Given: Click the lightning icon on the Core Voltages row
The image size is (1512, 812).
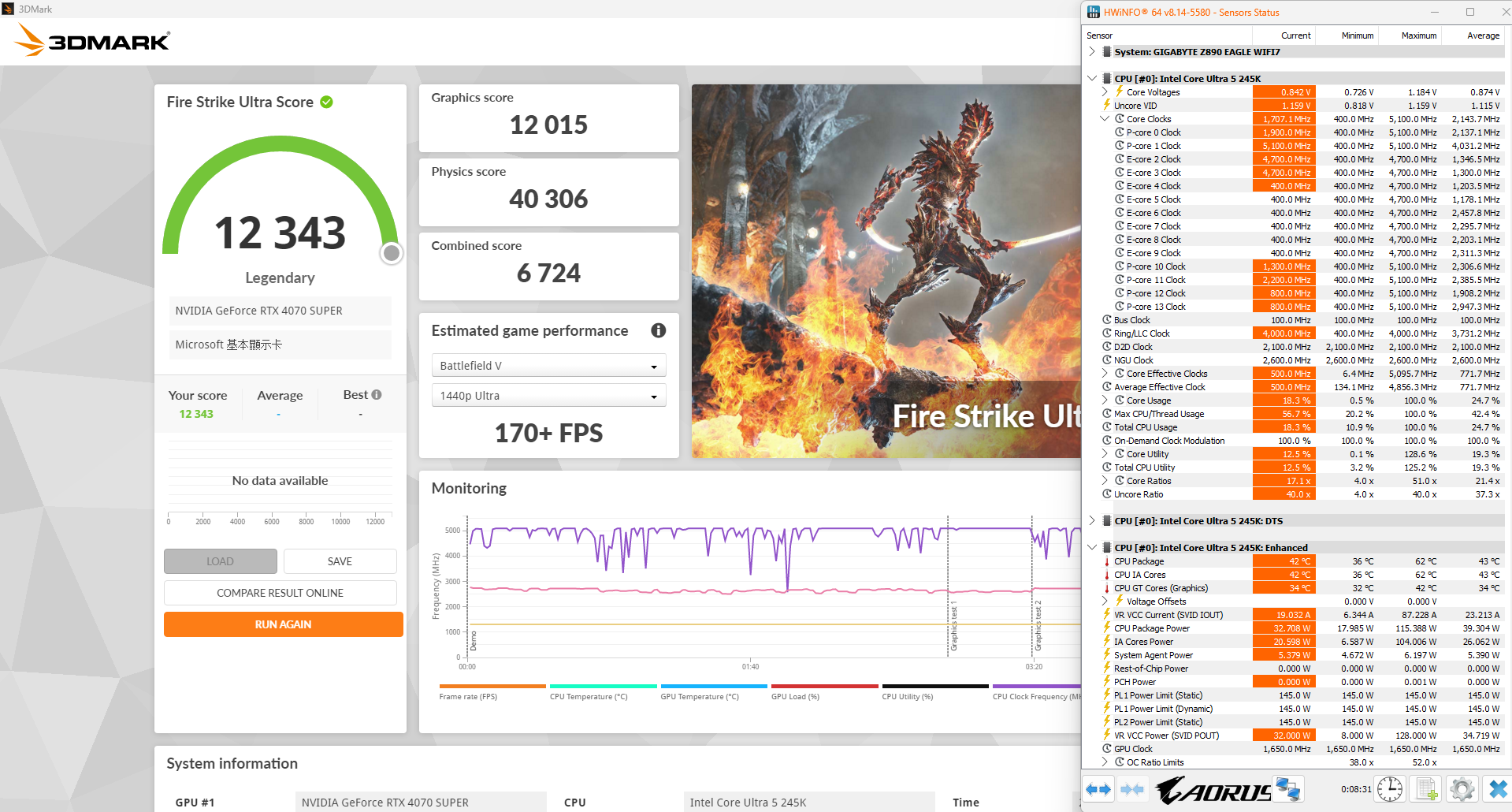Looking at the screenshot, I should [x=1119, y=92].
